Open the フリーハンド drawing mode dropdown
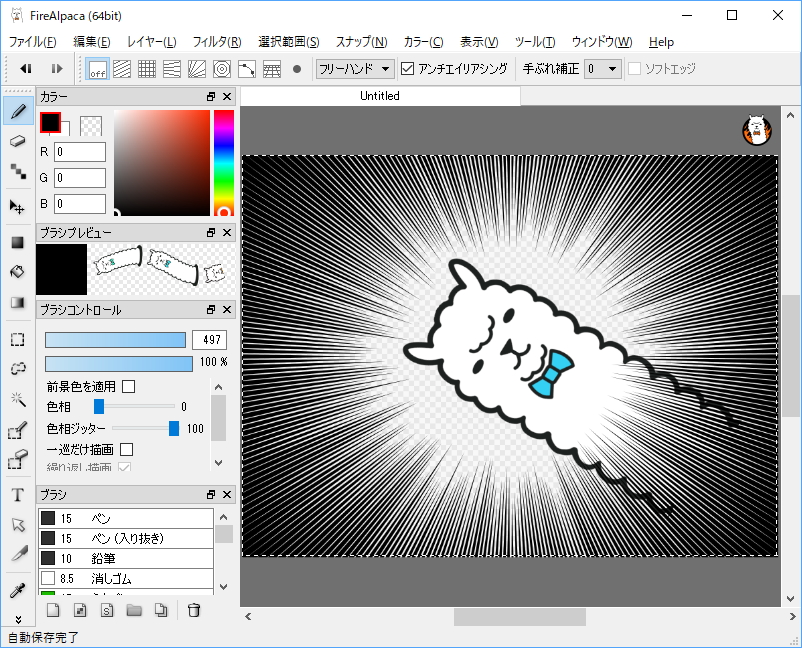This screenshot has height=648, width=802. click(355, 69)
